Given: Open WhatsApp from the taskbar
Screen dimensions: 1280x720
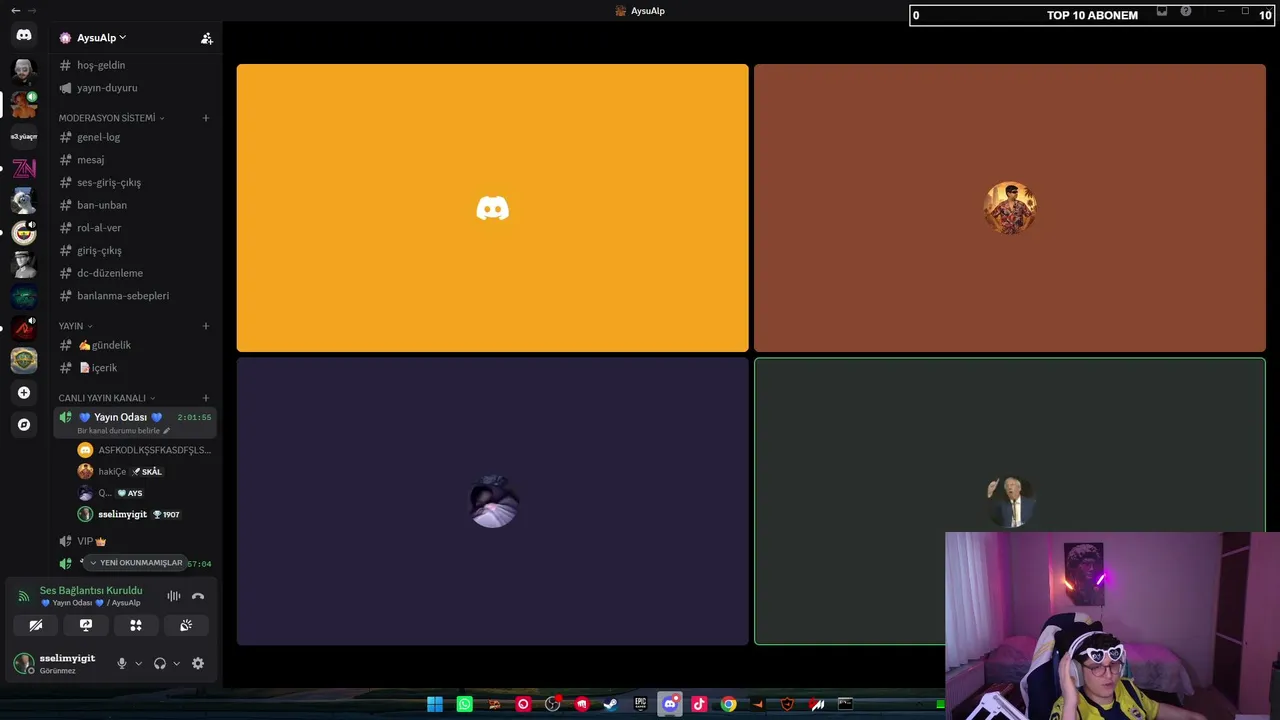Looking at the screenshot, I should (464, 704).
